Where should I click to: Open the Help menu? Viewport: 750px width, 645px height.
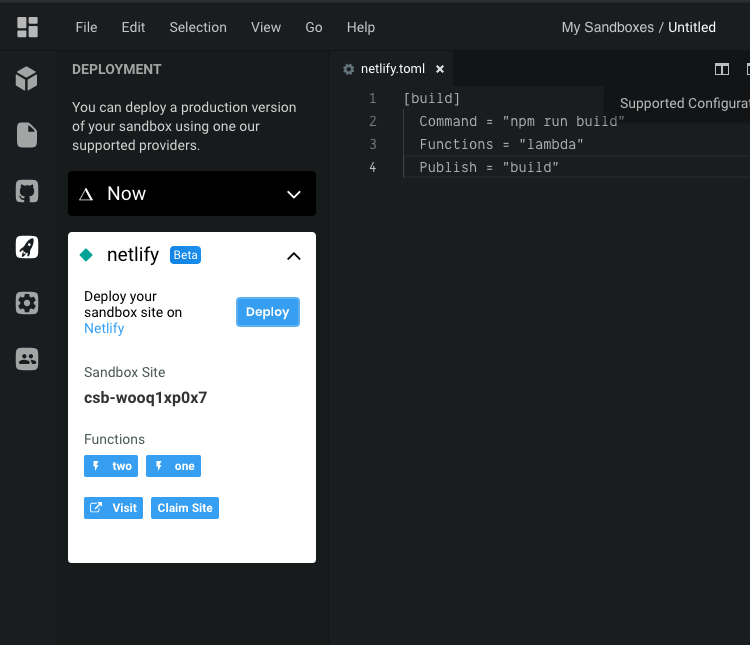pyautogui.click(x=361, y=27)
